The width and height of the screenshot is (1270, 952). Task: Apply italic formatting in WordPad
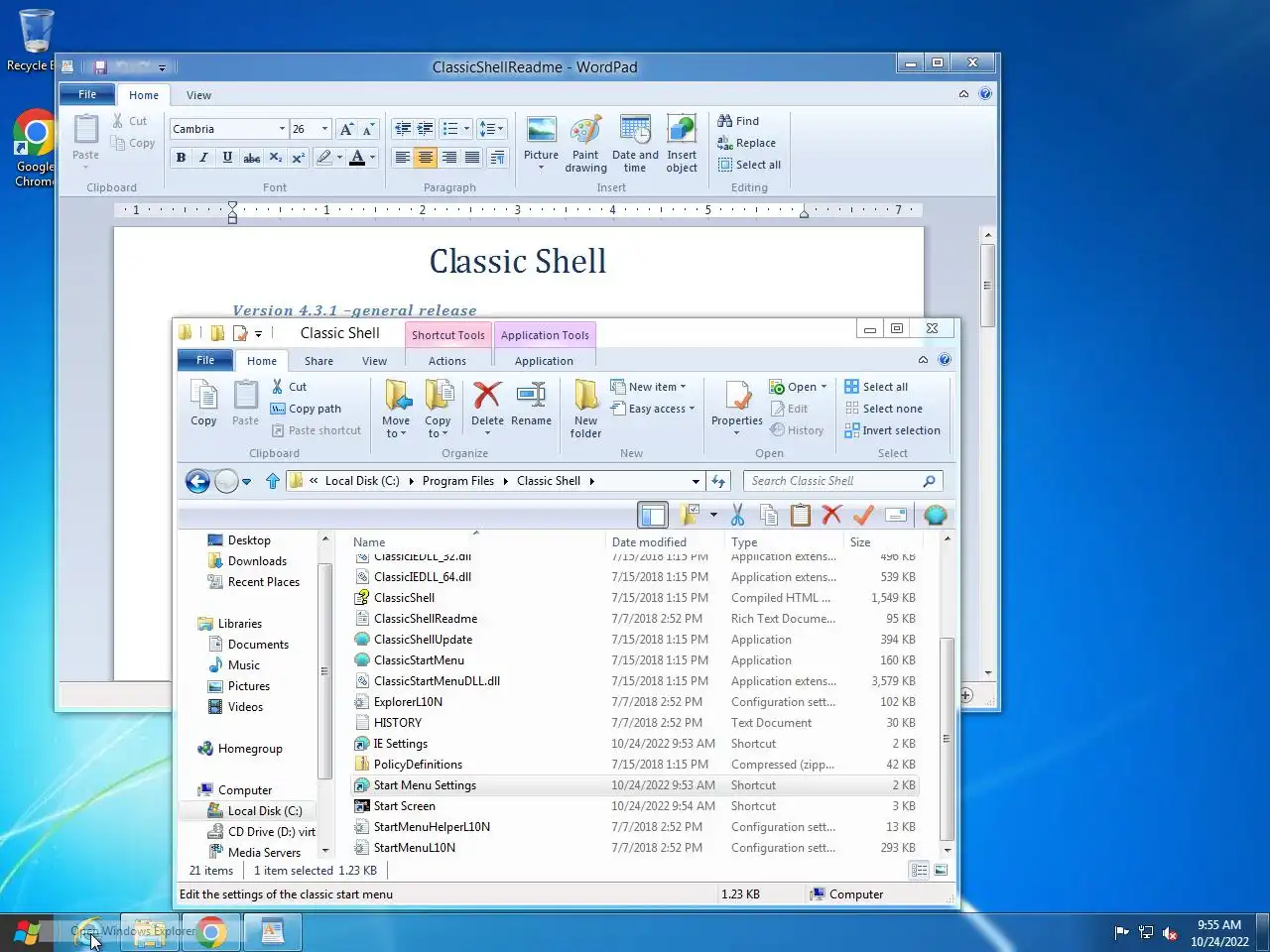click(x=203, y=158)
